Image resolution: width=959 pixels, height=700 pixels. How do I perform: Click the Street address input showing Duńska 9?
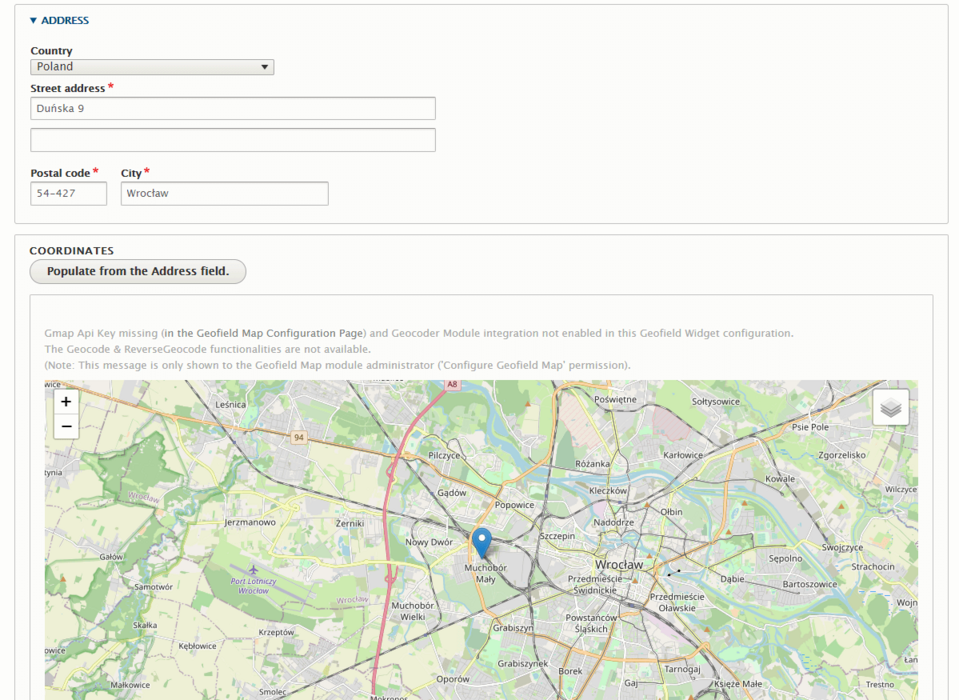tap(232, 108)
